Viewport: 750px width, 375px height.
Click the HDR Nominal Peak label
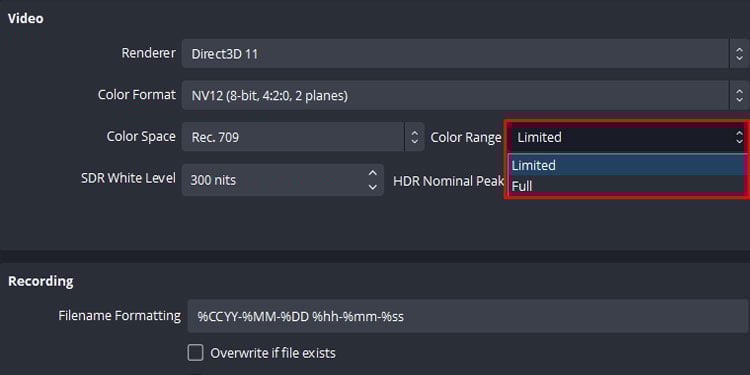point(448,181)
